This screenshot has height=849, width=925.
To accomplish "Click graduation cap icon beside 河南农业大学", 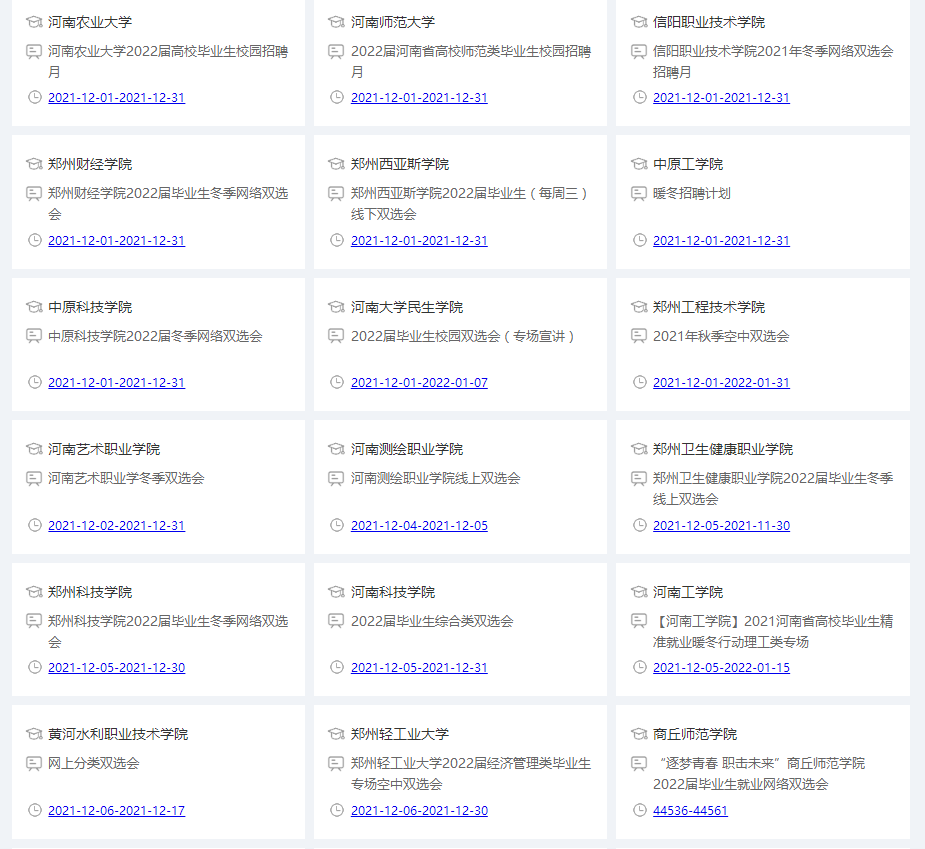I will (34, 22).
